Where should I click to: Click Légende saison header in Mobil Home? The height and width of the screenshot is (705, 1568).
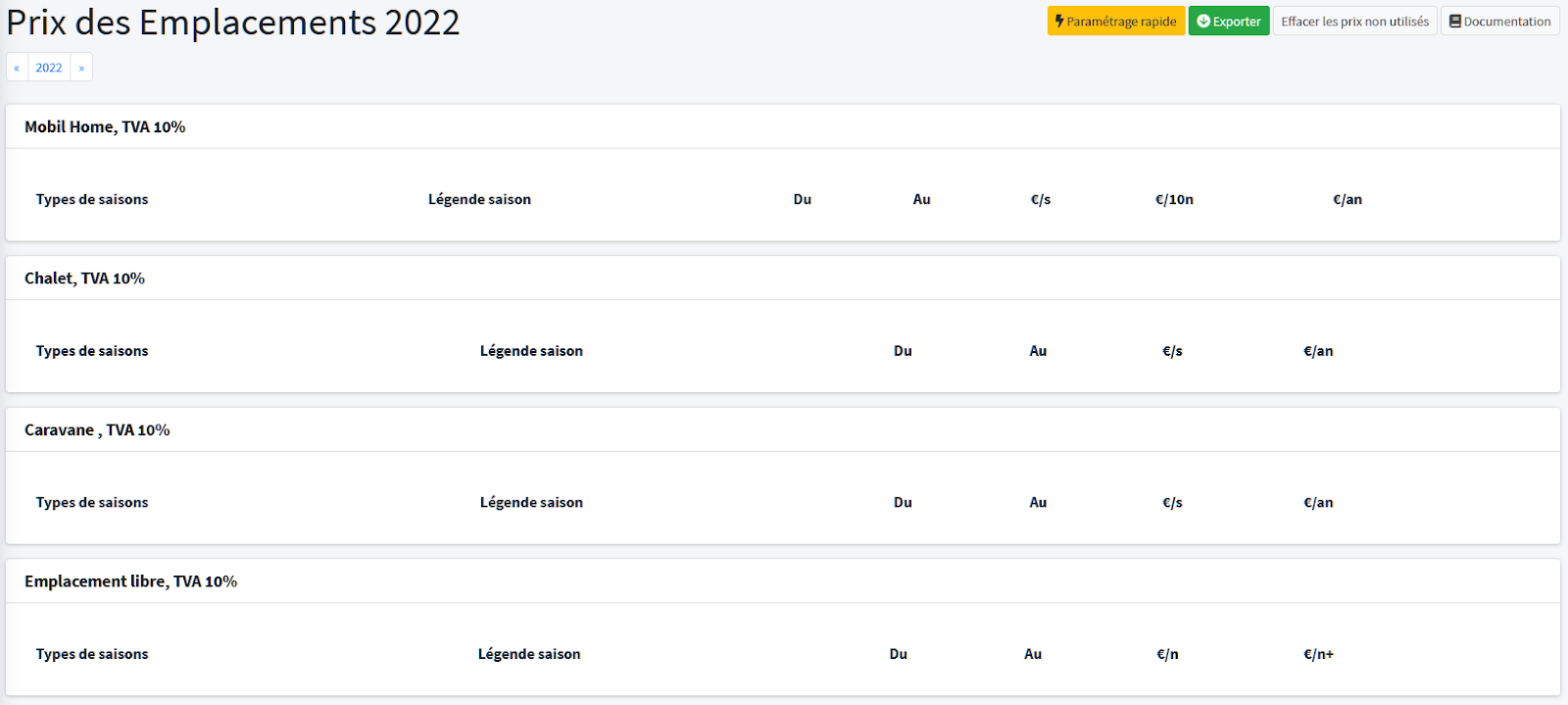[x=479, y=200]
